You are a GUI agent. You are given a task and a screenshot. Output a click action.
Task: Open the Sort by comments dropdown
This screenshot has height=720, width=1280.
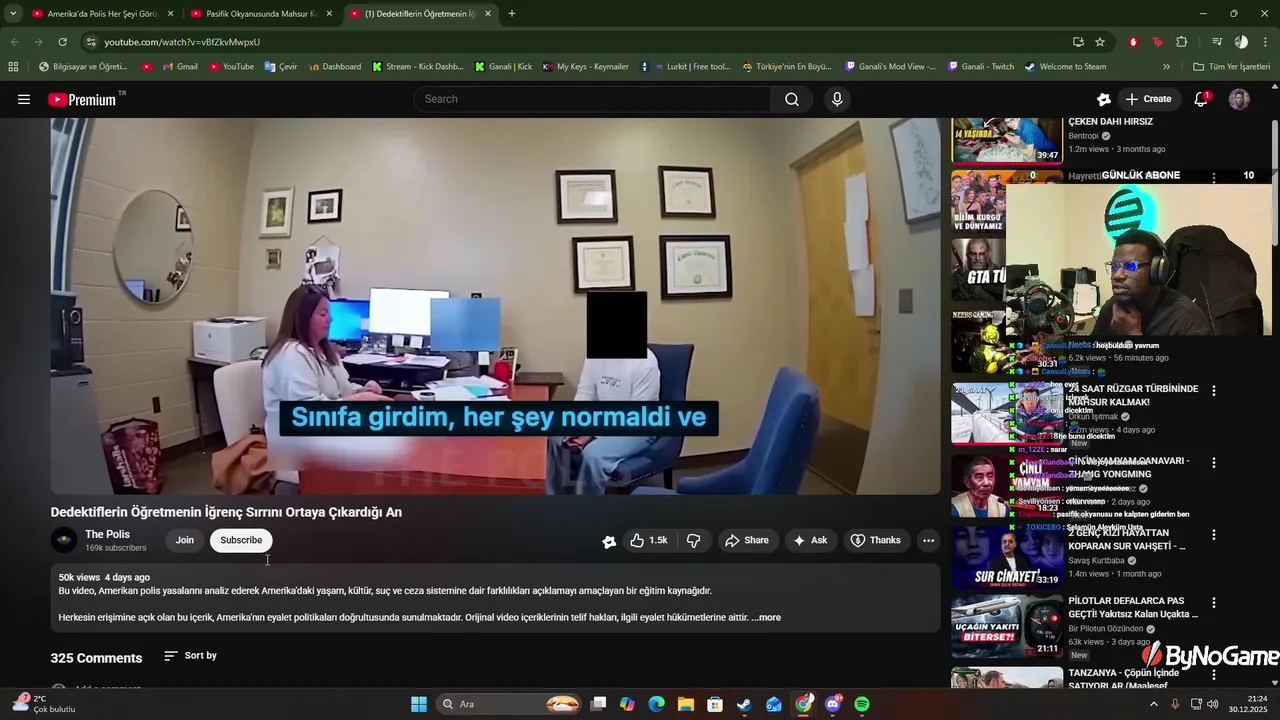pos(190,656)
